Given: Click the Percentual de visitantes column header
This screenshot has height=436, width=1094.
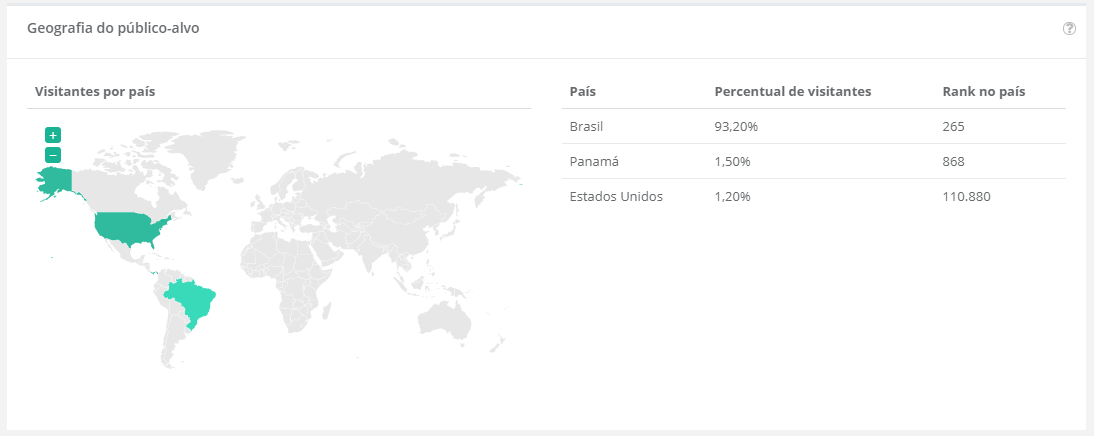Looking at the screenshot, I should click(793, 91).
